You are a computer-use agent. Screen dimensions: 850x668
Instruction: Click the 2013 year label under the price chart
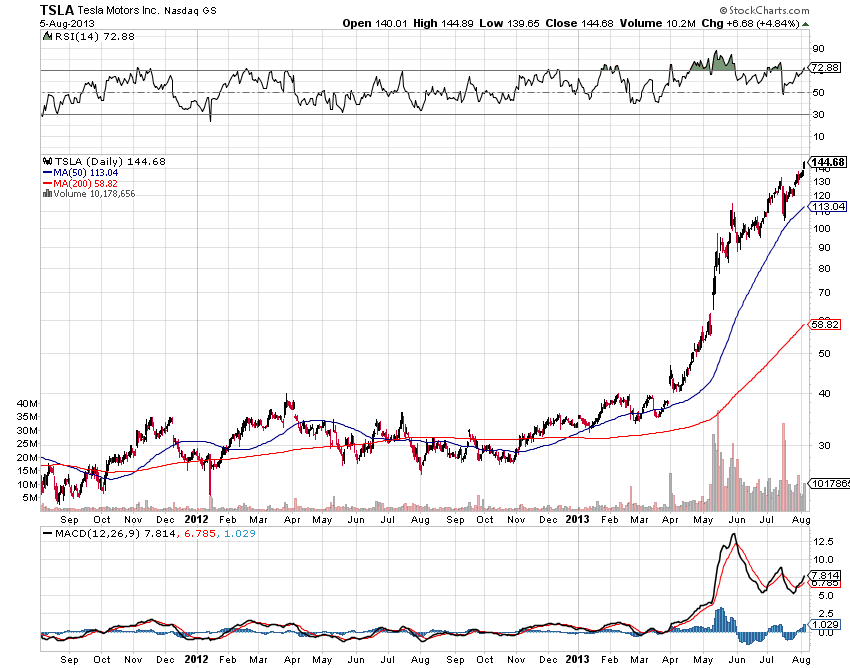click(x=577, y=519)
